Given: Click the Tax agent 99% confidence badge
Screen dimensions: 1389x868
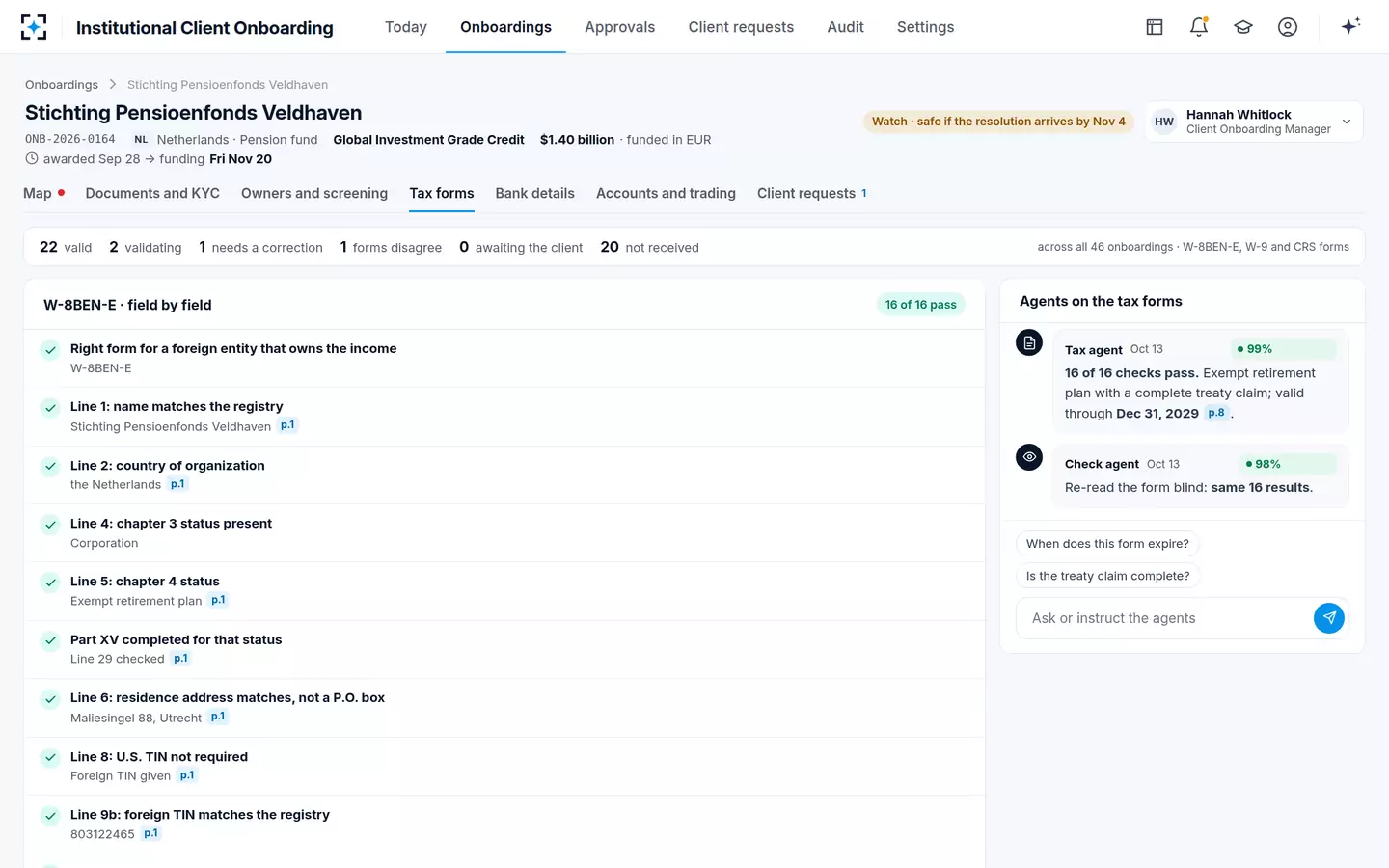Looking at the screenshot, I should click(1283, 349).
